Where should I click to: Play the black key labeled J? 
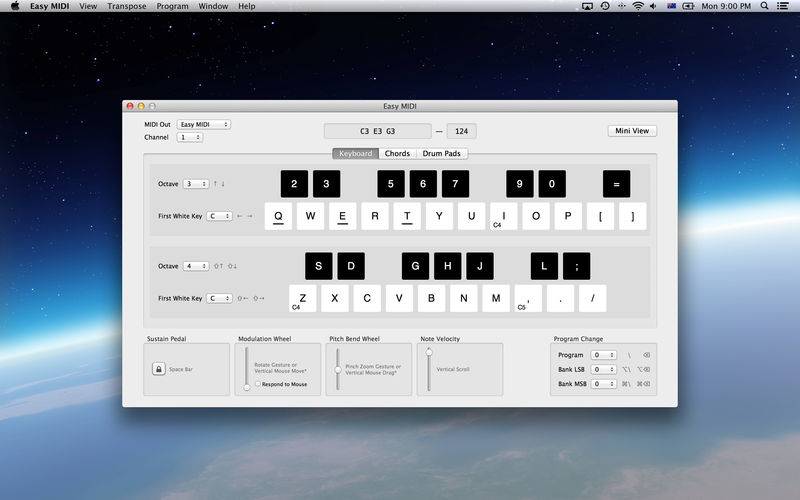[480, 266]
